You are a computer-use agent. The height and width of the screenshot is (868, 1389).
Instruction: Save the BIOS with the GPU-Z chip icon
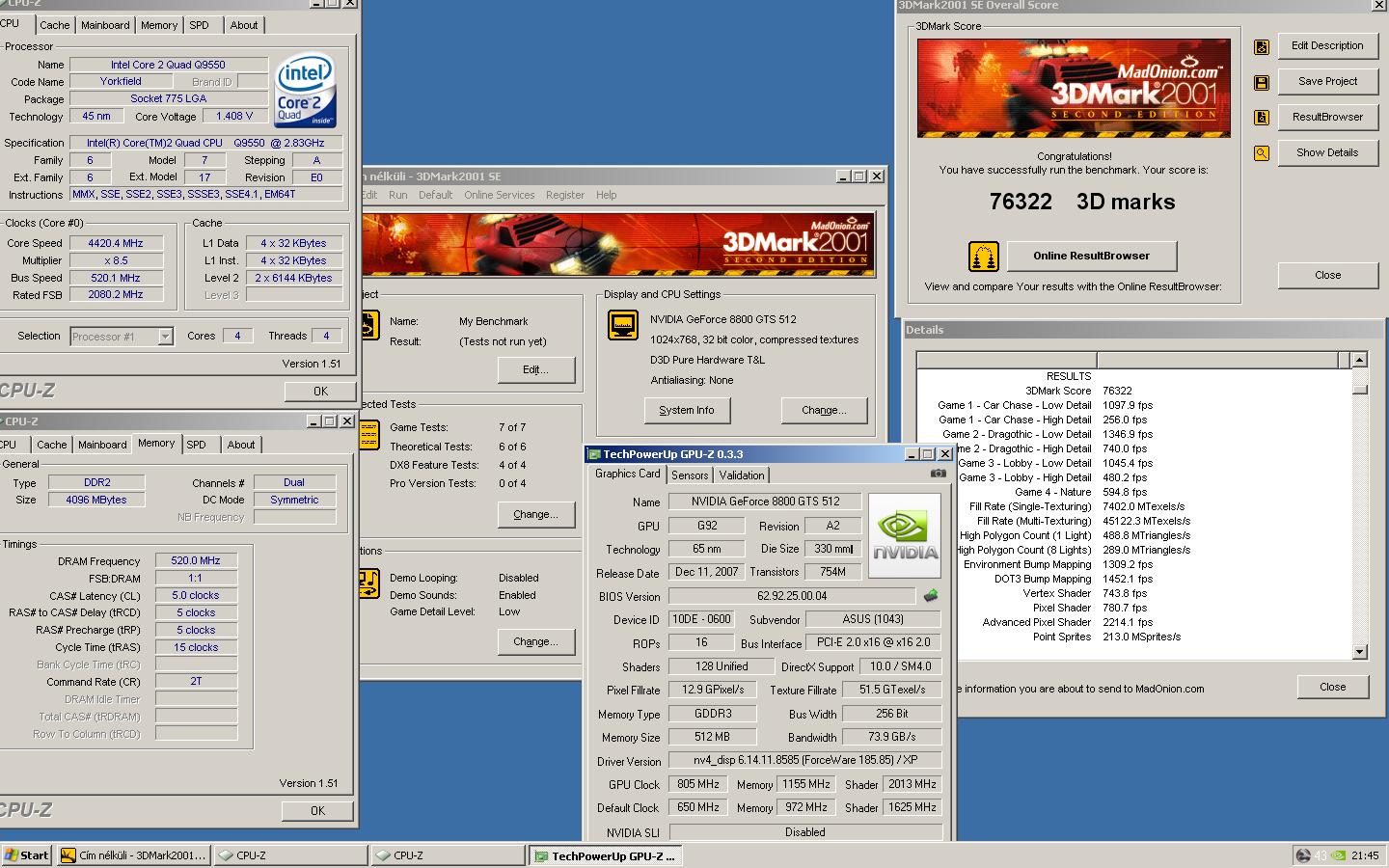tap(931, 596)
